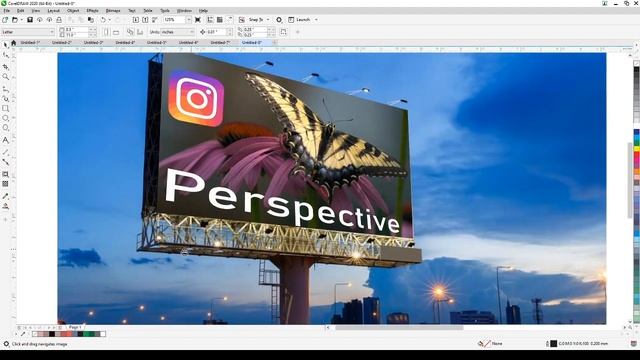Click the vertical scrollbar thumb
This screenshot has height=360, width=640.
(x=629, y=180)
